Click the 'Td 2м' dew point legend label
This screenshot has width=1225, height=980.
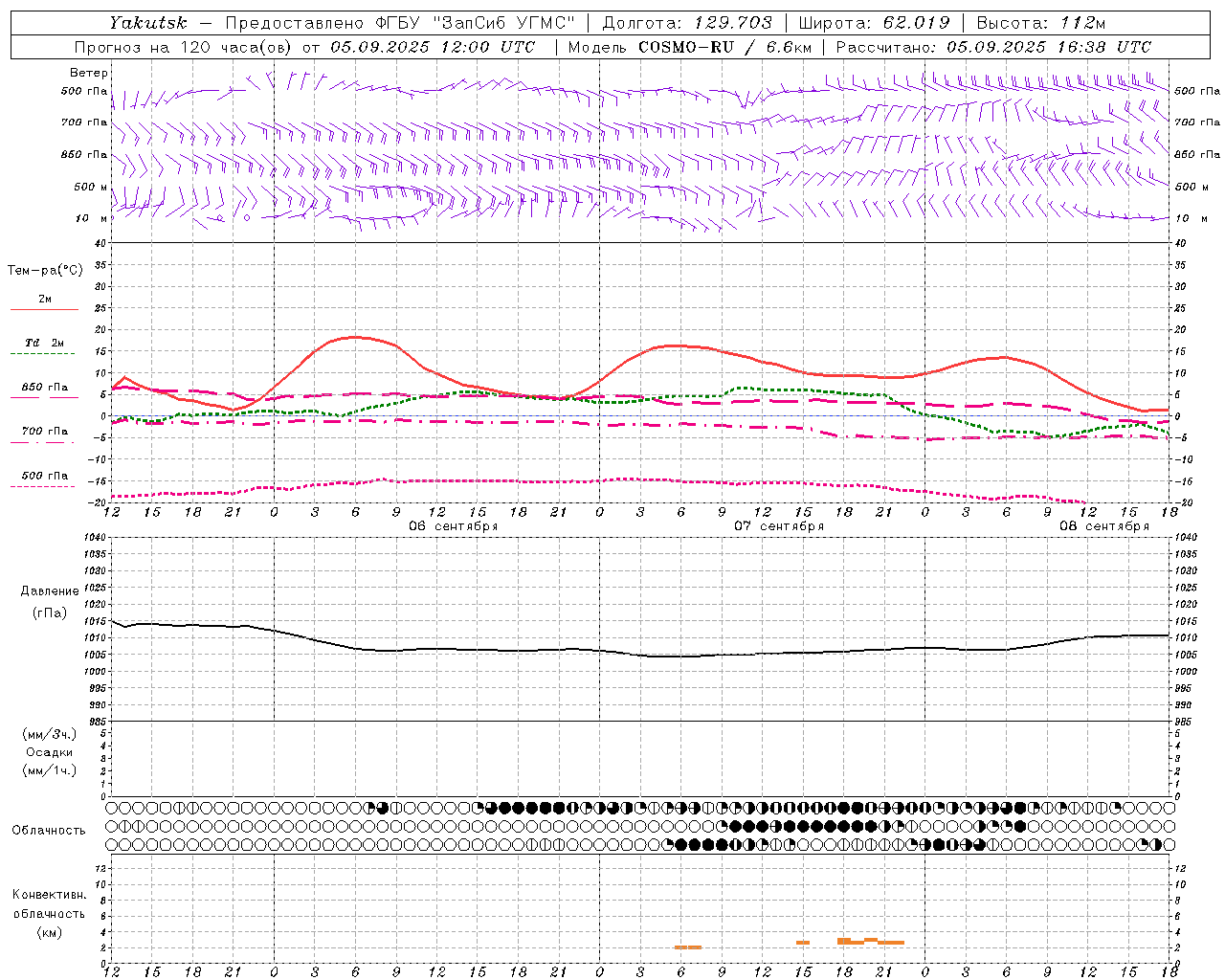point(45,343)
